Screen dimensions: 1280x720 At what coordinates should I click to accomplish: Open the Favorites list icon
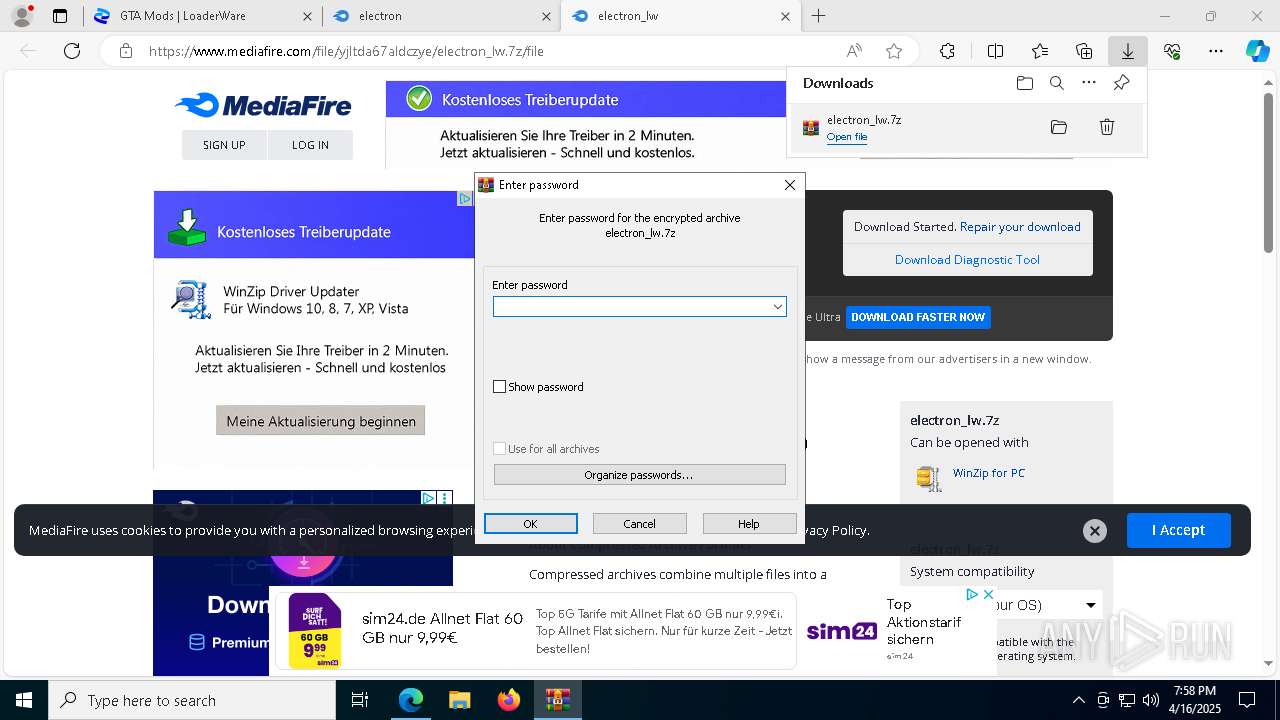1040,51
